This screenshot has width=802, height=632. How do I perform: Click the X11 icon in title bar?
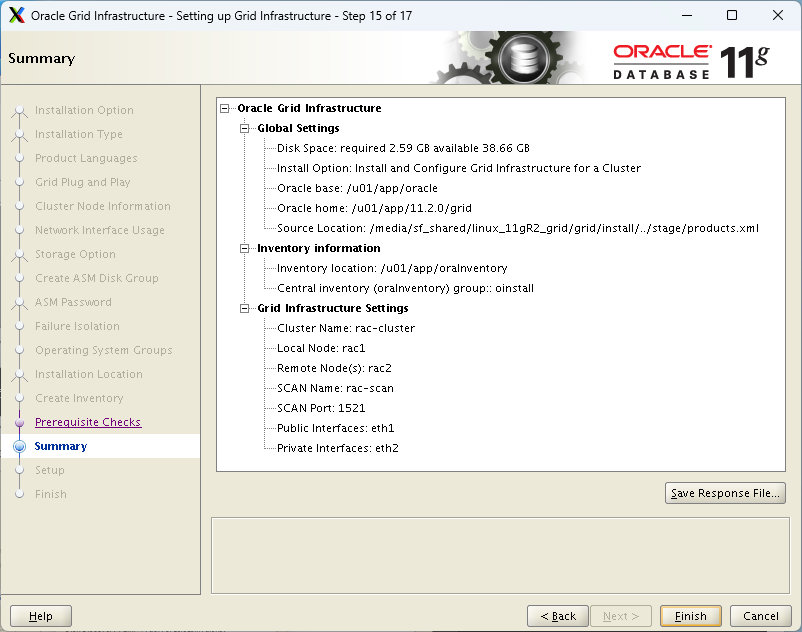(x=17, y=15)
